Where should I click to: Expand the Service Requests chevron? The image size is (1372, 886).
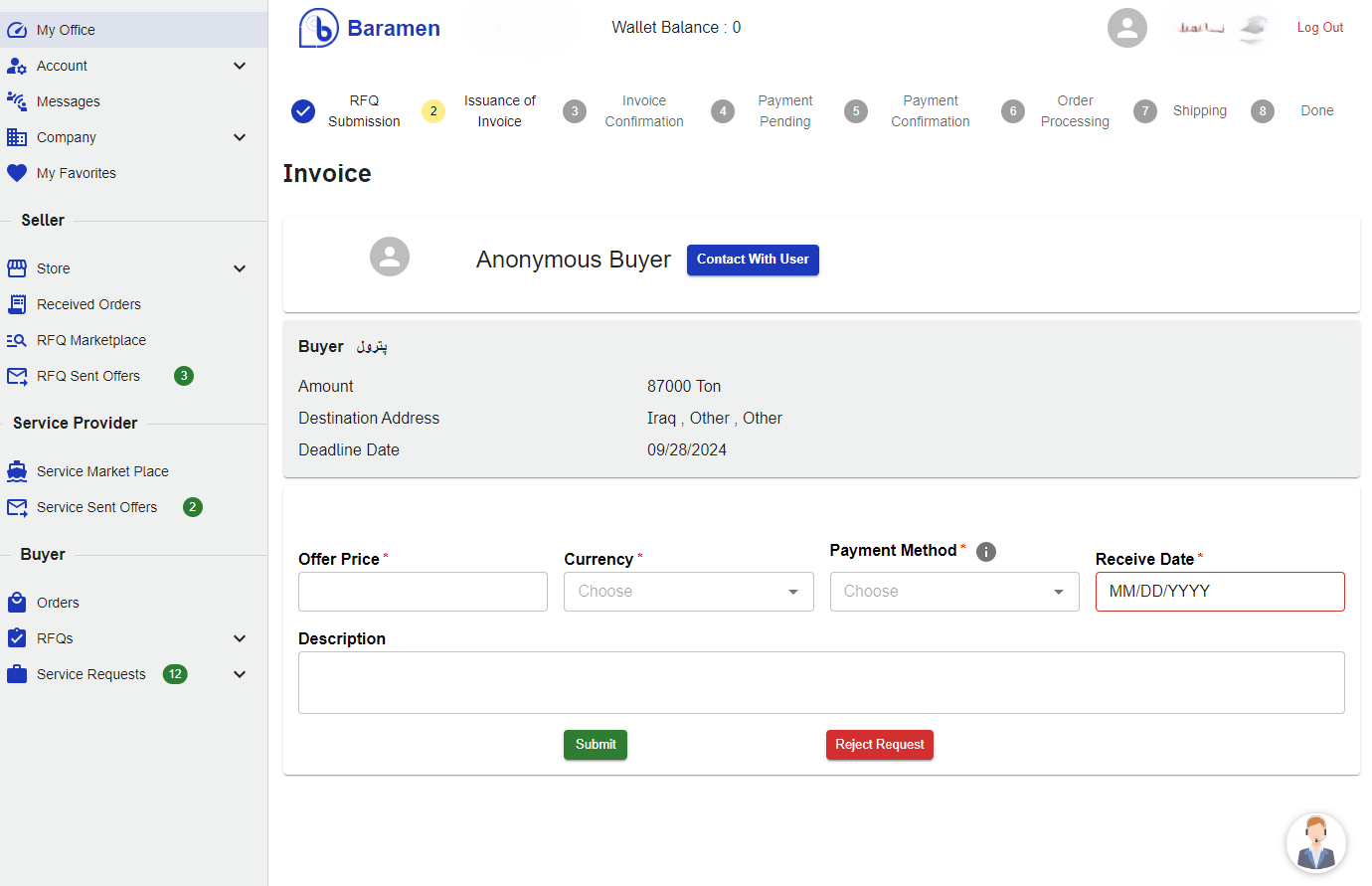tap(240, 674)
